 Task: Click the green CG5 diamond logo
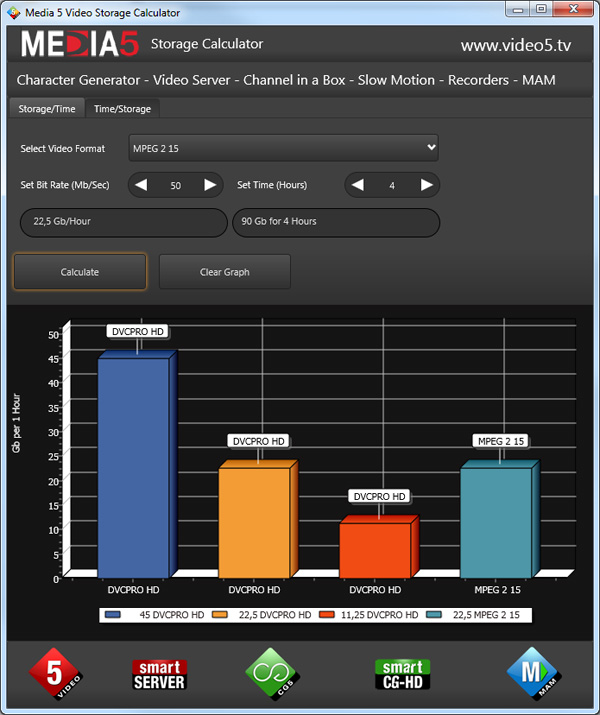pos(272,674)
